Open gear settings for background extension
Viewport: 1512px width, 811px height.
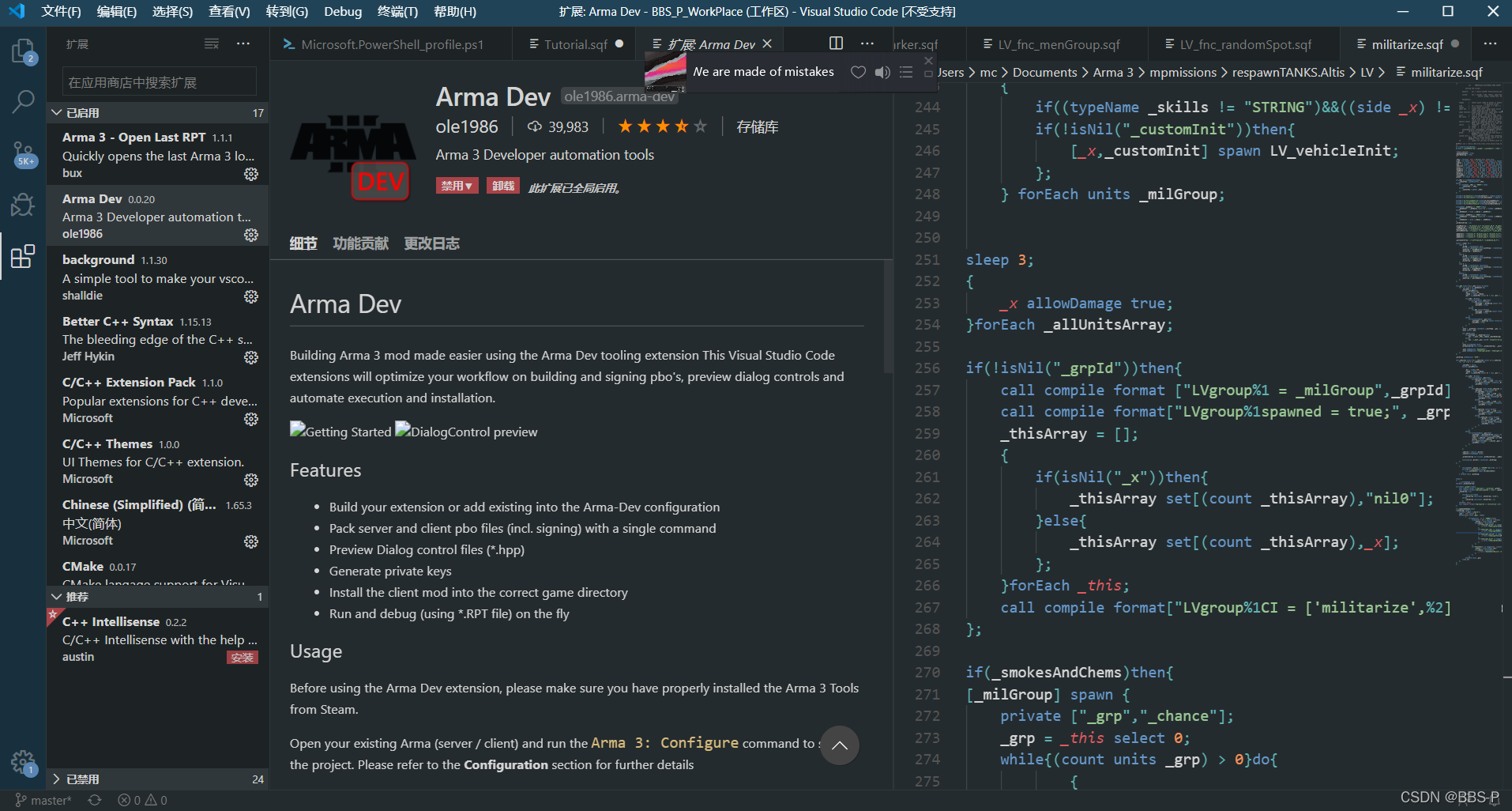[251, 296]
